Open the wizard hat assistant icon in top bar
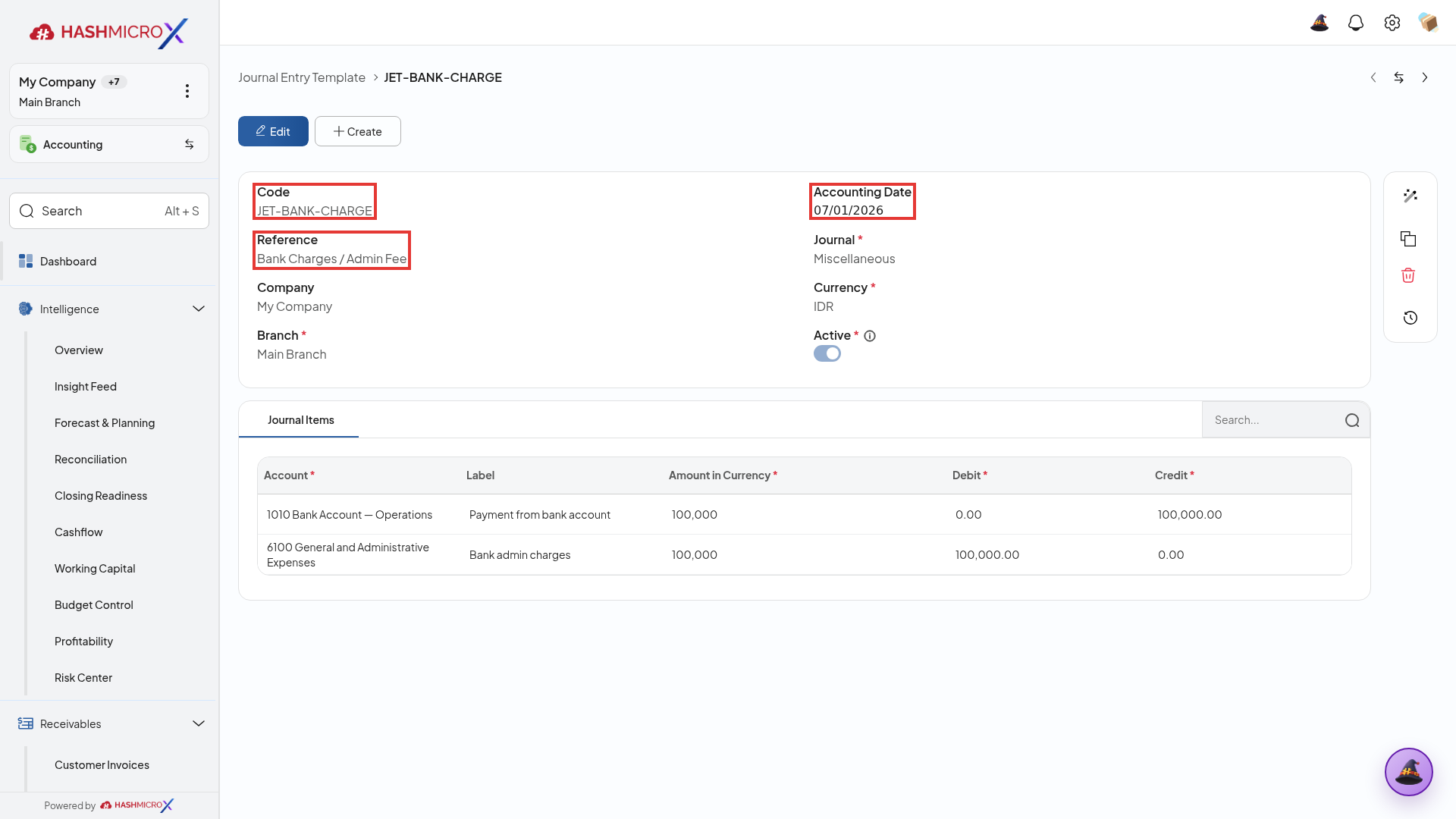 pos(1319,23)
